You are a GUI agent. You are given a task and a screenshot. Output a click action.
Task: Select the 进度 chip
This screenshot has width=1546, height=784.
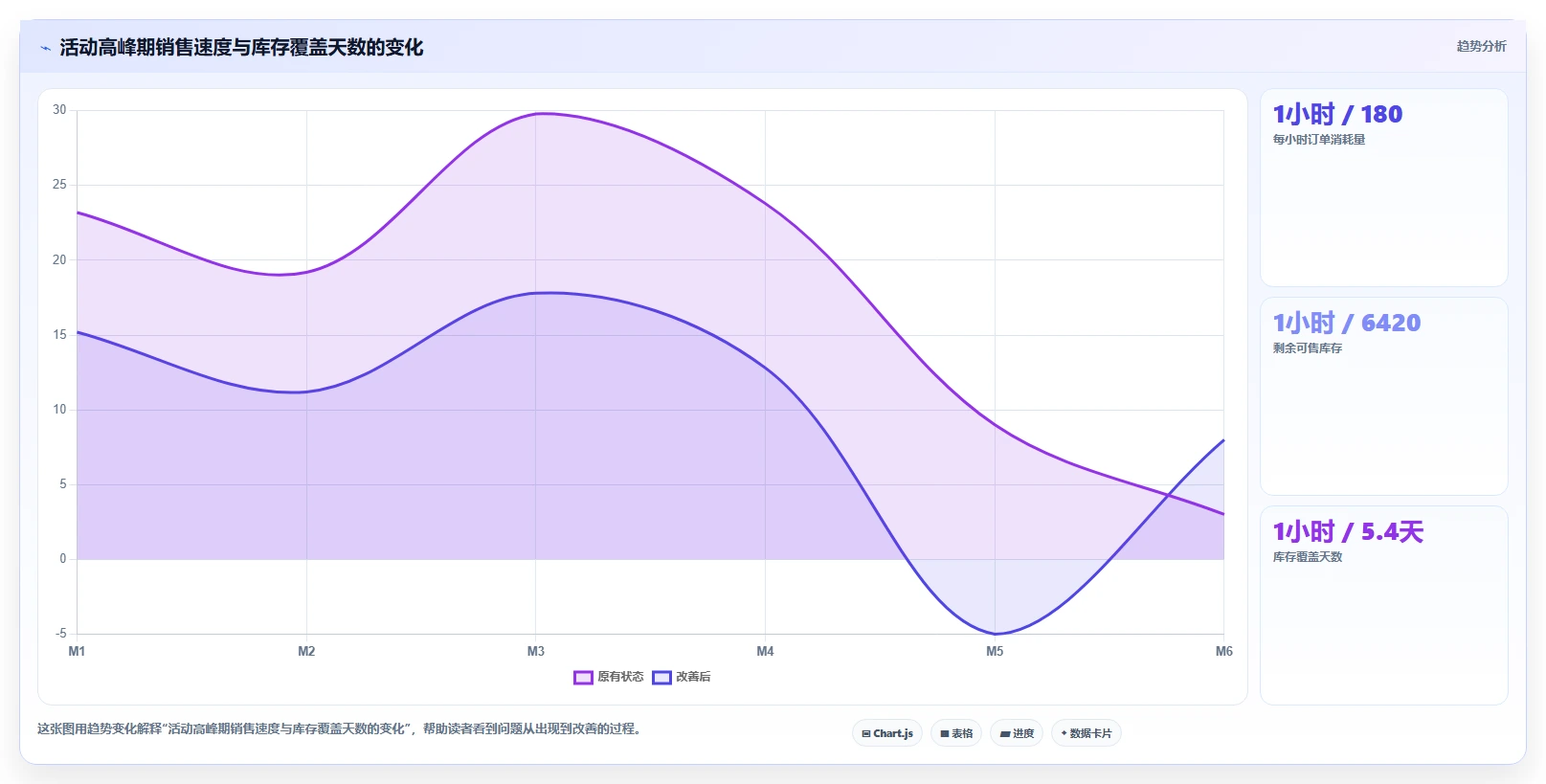tap(1017, 733)
